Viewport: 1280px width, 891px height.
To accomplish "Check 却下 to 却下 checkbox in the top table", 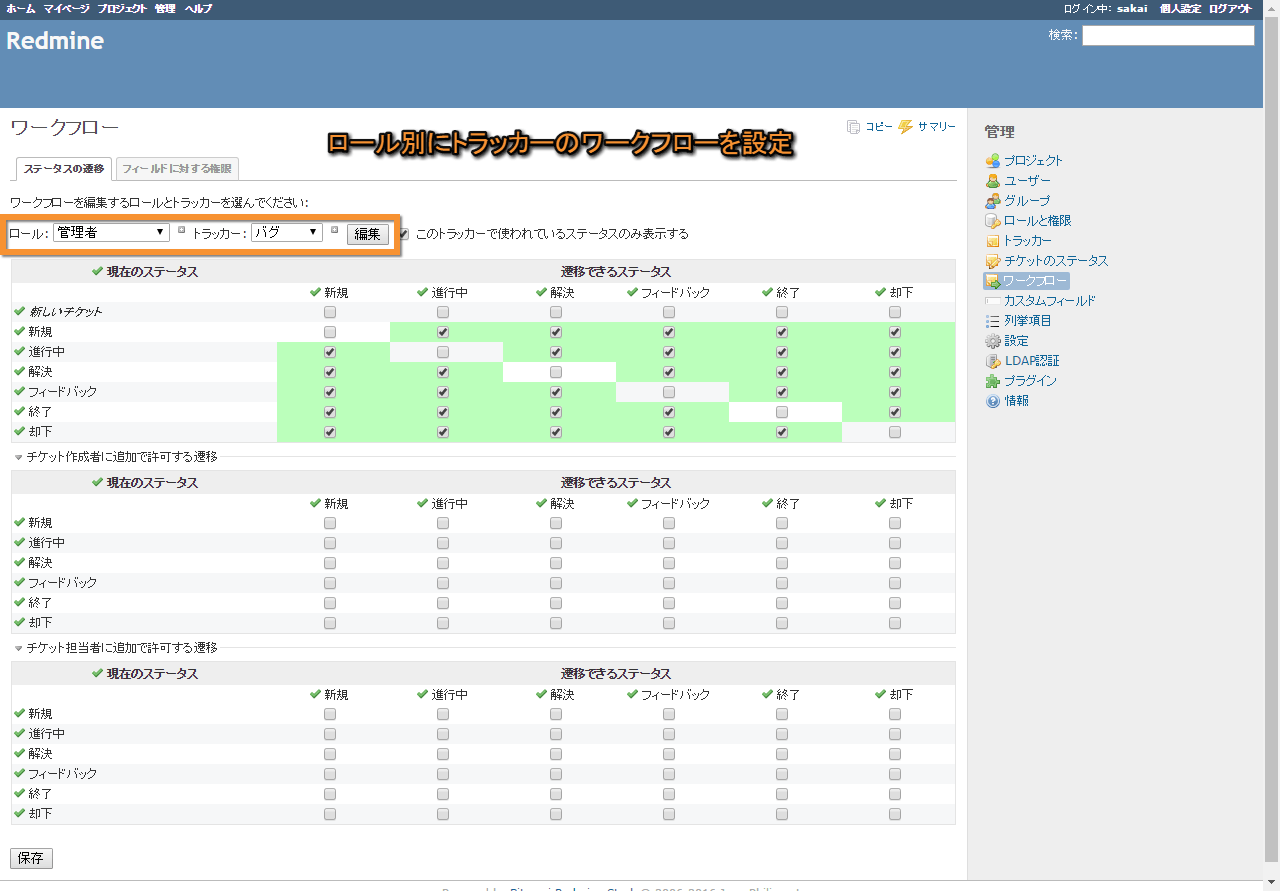I will click(895, 432).
